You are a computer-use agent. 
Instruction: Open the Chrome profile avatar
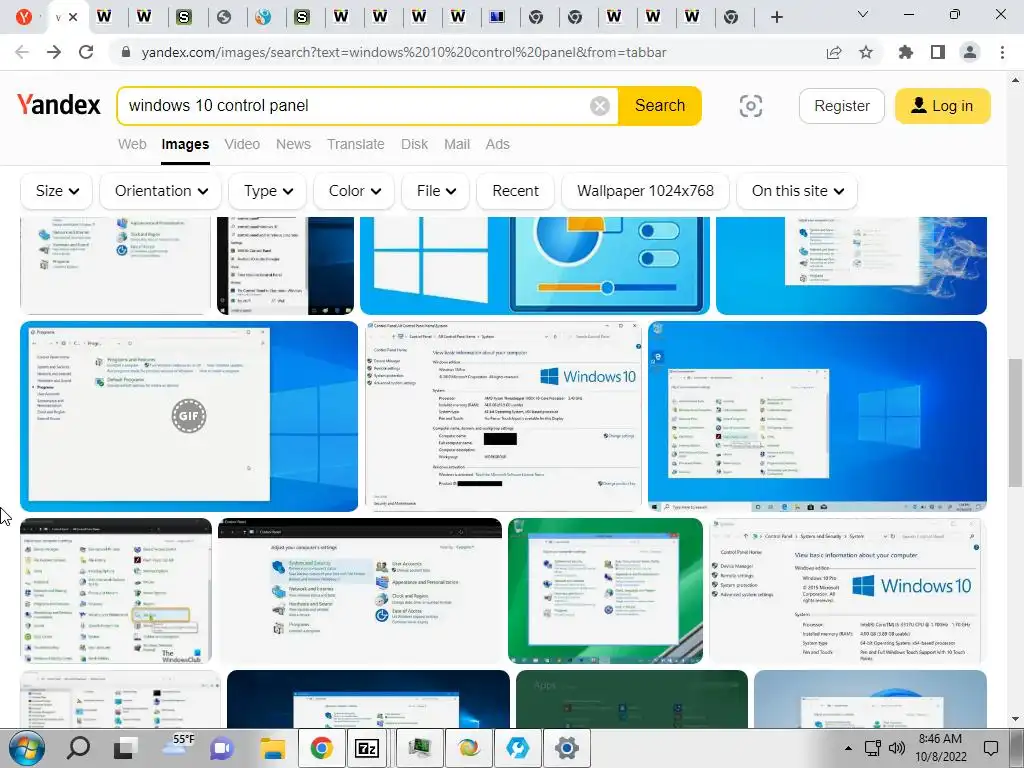(x=970, y=52)
